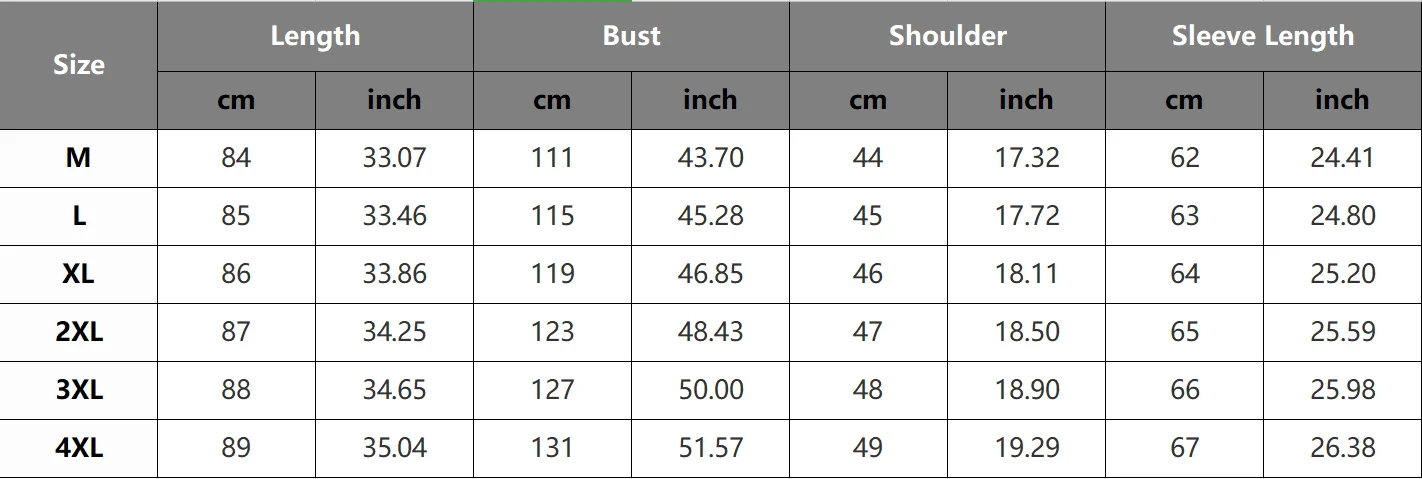Click the XL size row label

pyautogui.click(x=78, y=274)
